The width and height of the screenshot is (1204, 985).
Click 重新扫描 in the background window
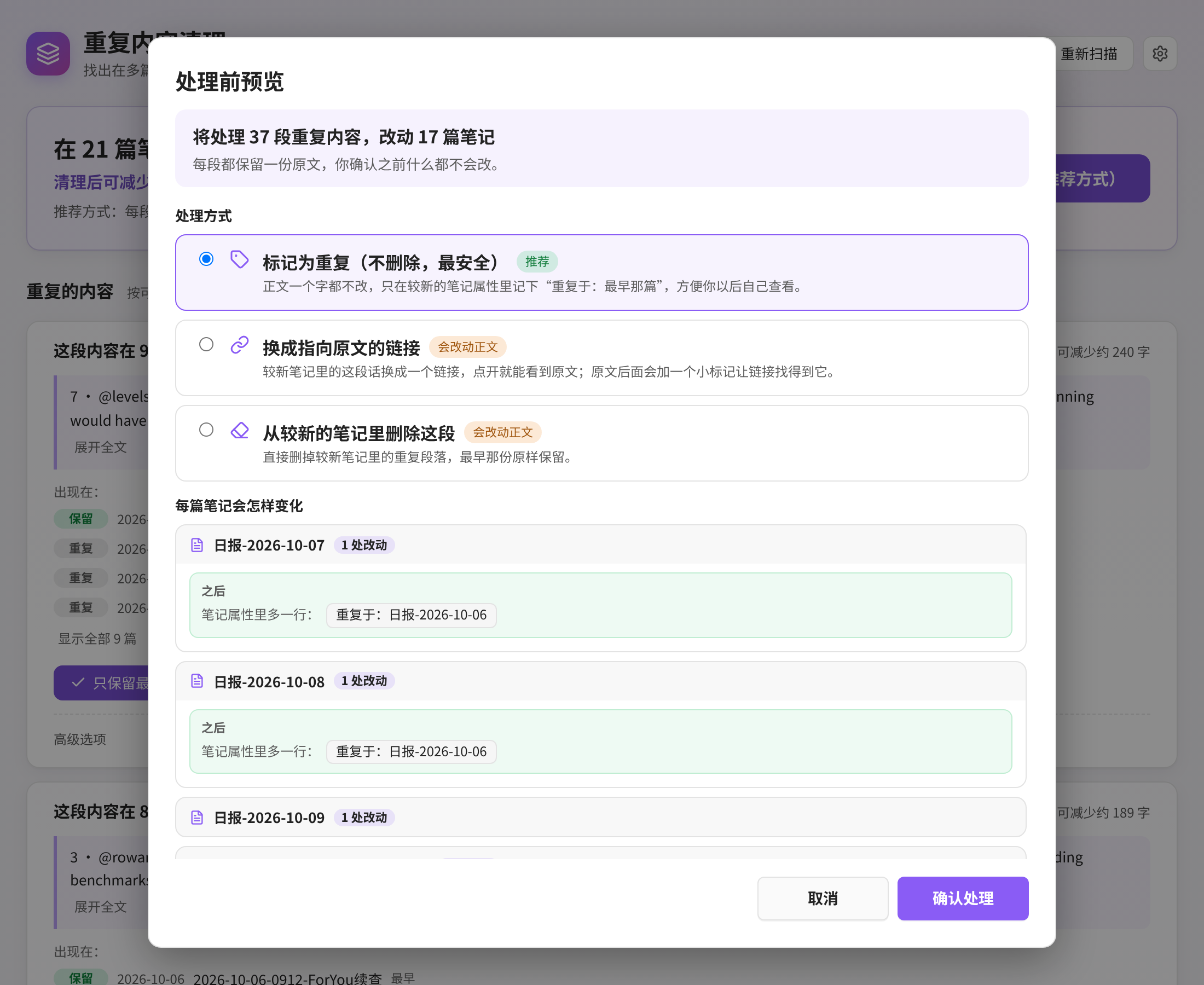1089,54
